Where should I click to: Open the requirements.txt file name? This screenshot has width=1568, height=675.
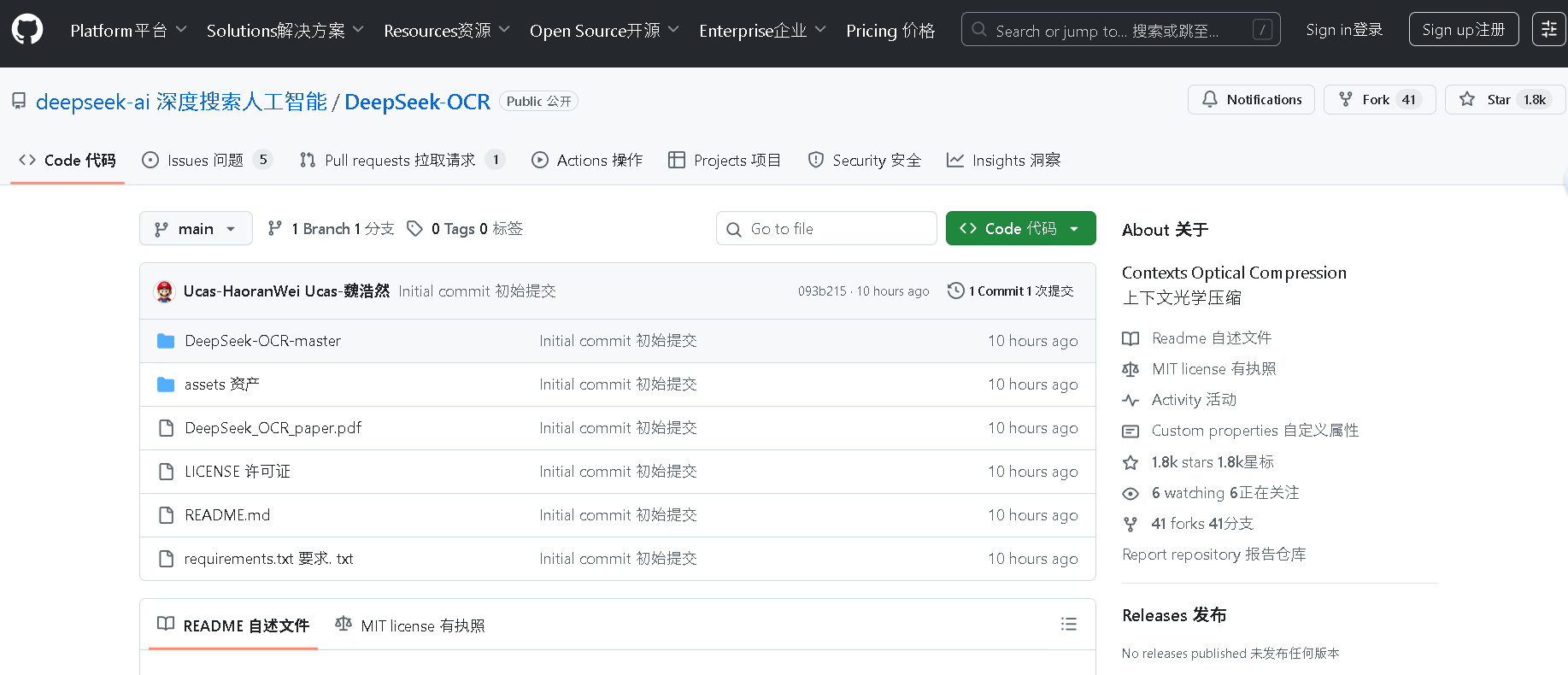point(269,559)
